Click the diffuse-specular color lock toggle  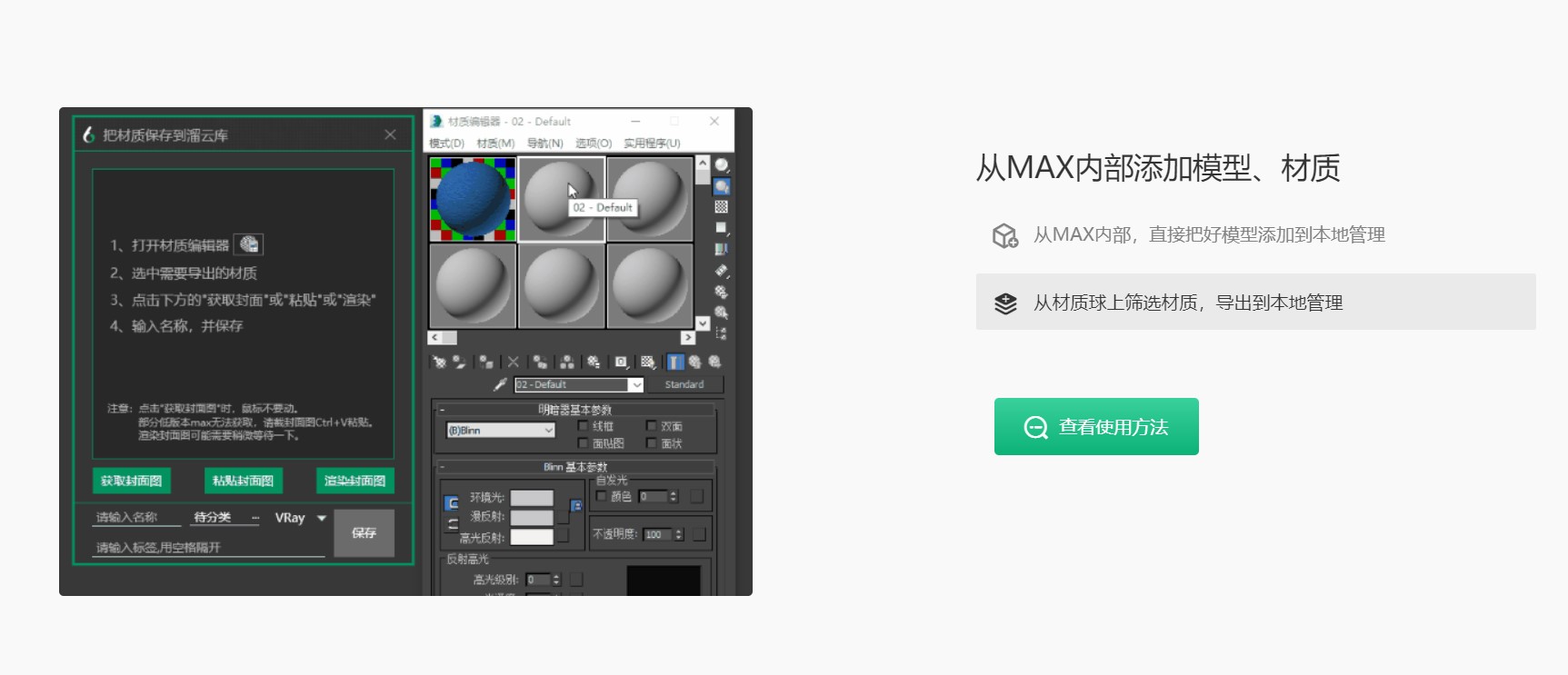pyautogui.click(x=451, y=524)
